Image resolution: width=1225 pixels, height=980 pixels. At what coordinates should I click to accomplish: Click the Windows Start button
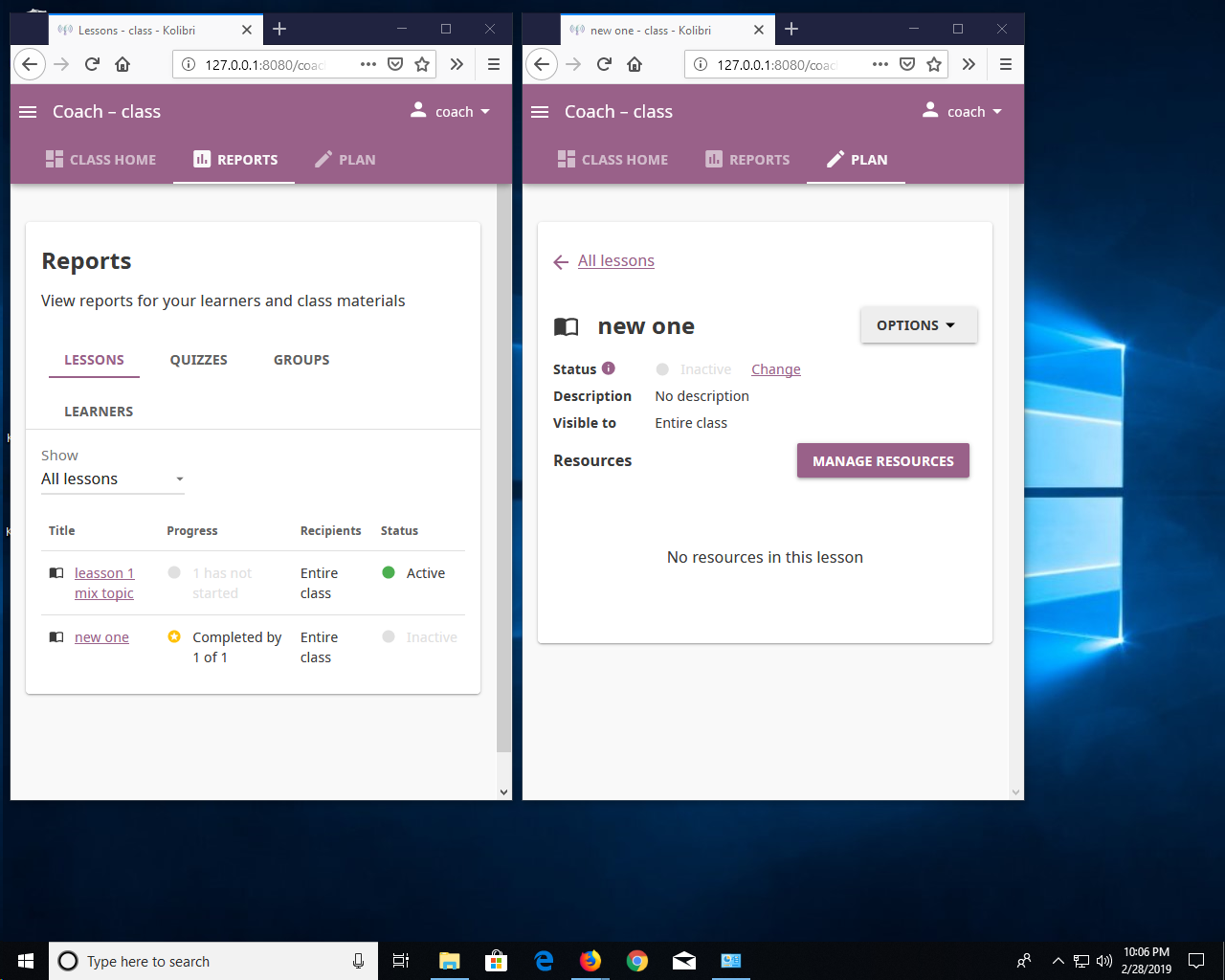click(26, 961)
